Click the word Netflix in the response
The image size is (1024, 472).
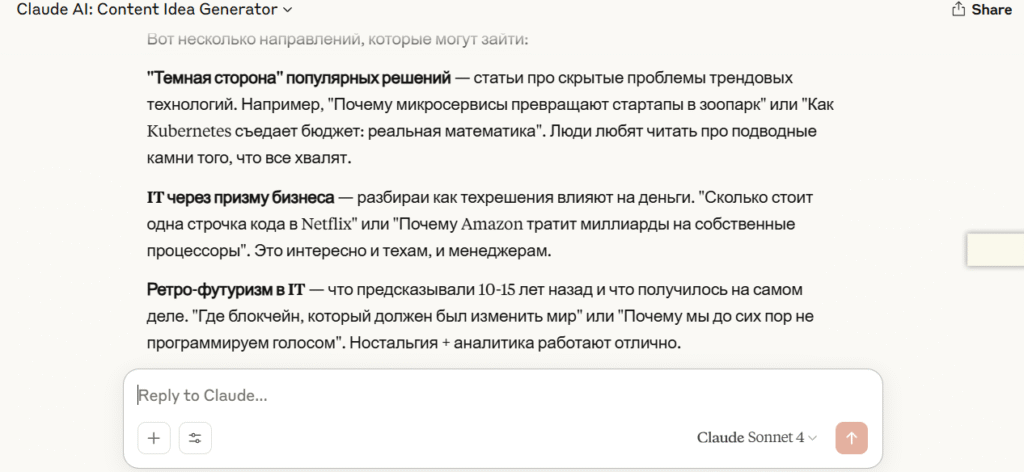[x=327, y=225]
